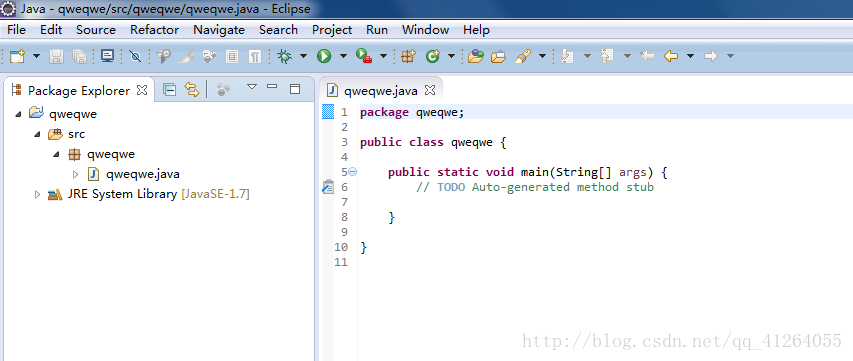Open the Previous Annotation dropdown arrow
Image resolution: width=853 pixels, height=361 pixels.
627,56
